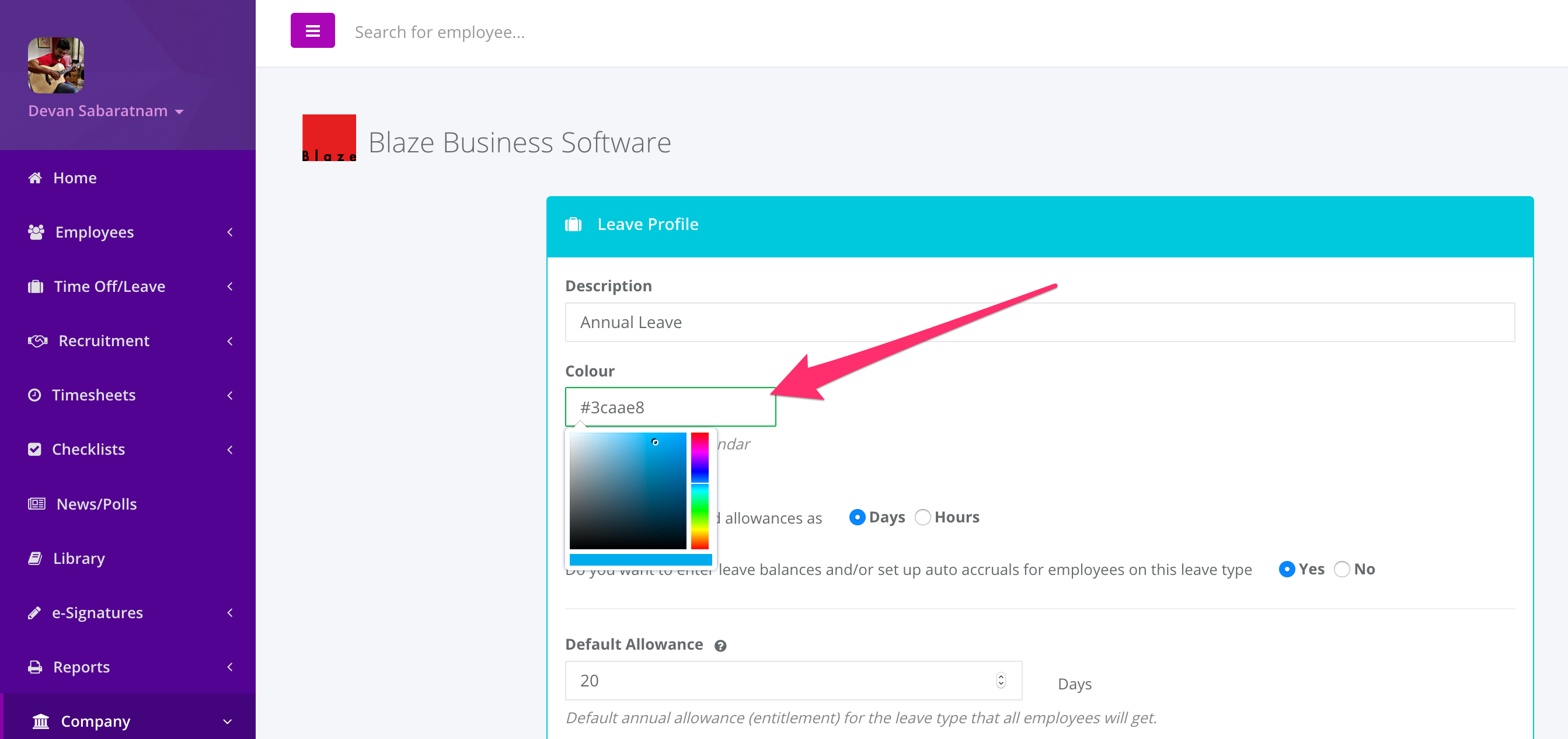This screenshot has width=1568, height=739.
Task: Click the Default Allowance help question icon
Action: tap(720, 646)
